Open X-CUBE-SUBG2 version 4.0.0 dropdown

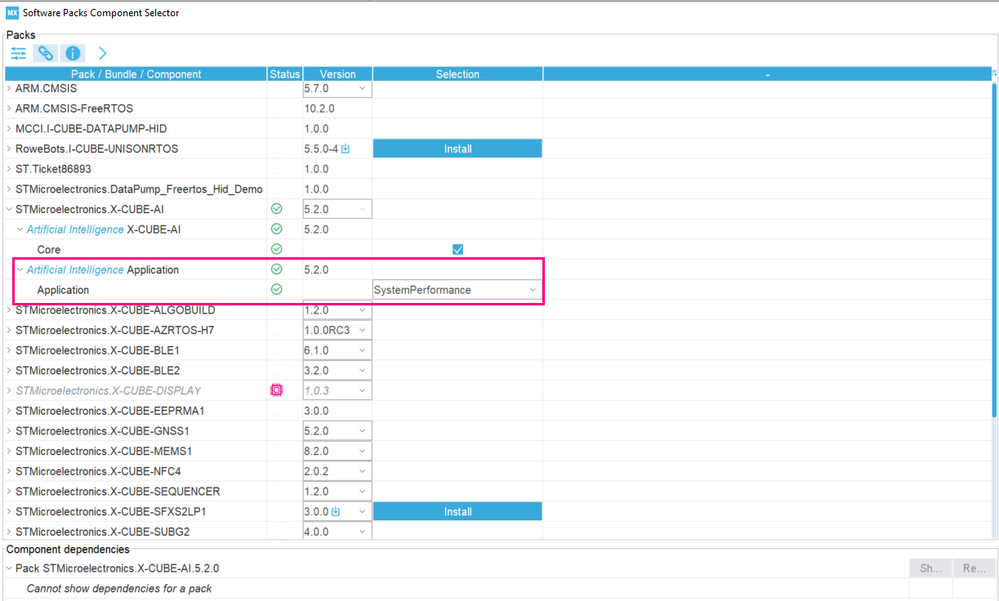click(337, 532)
